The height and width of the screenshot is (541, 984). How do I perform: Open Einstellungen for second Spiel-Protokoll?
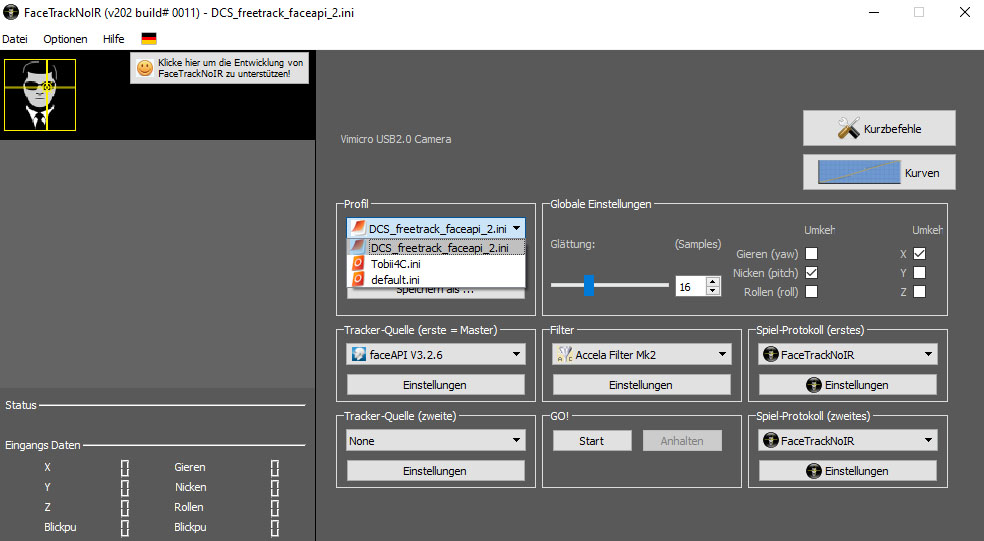click(848, 471)
